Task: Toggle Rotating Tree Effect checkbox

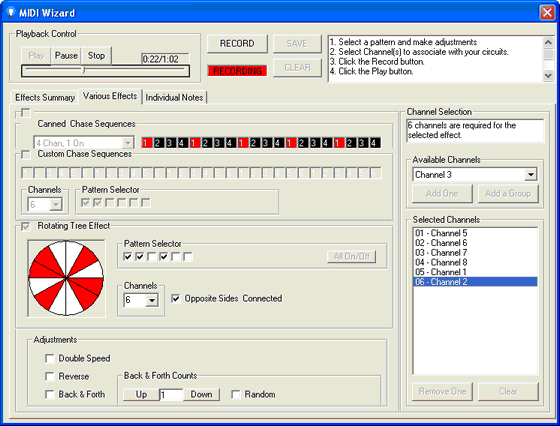Action: tap(26, 227)
